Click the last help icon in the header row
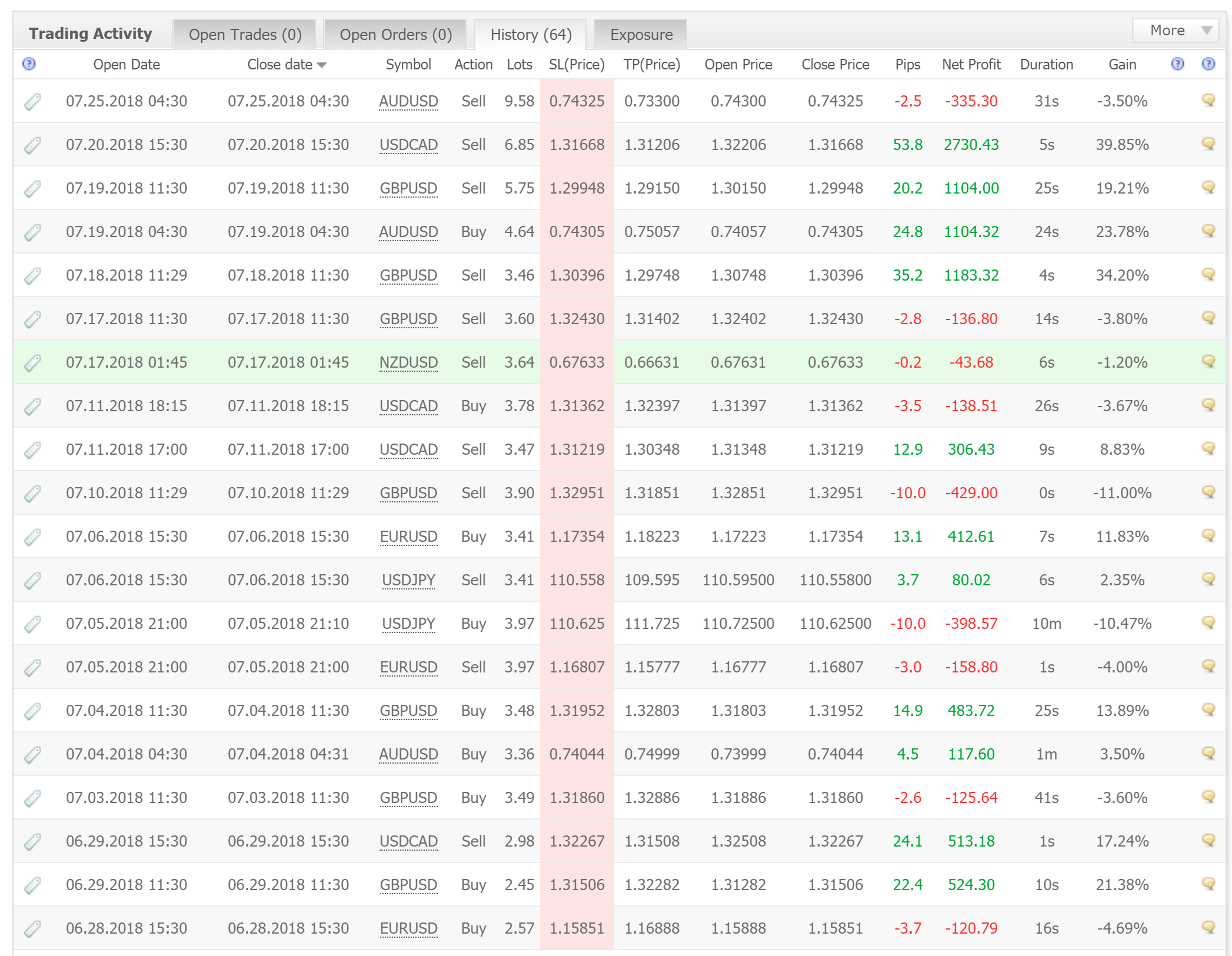Image resolution: width=1232 pixels, height=956 pixels. click(1208, 64)
